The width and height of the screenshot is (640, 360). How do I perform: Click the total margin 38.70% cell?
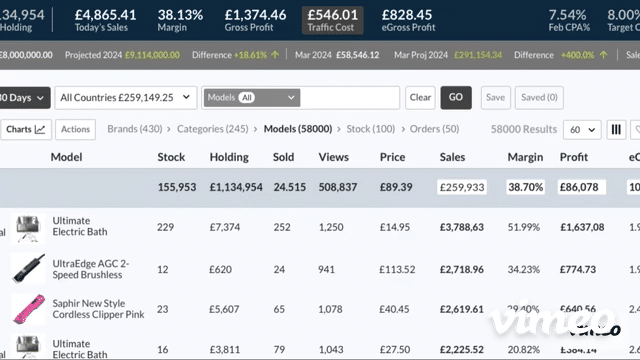point(525,187)
